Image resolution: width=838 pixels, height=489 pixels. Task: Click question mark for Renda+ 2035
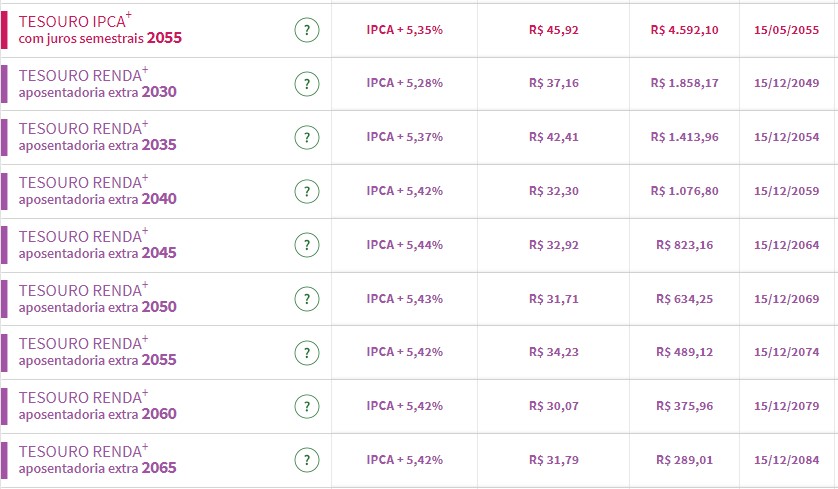tap(307, 138)
